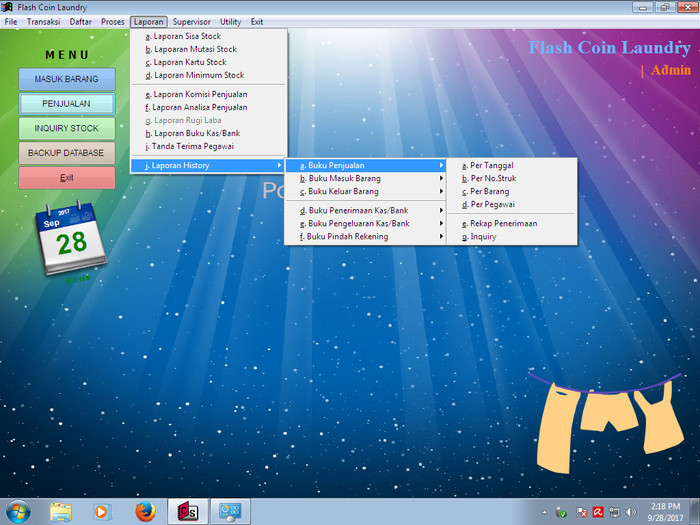Click the volume speaker tray icon

pyautogui.click(x=630, y=512)
